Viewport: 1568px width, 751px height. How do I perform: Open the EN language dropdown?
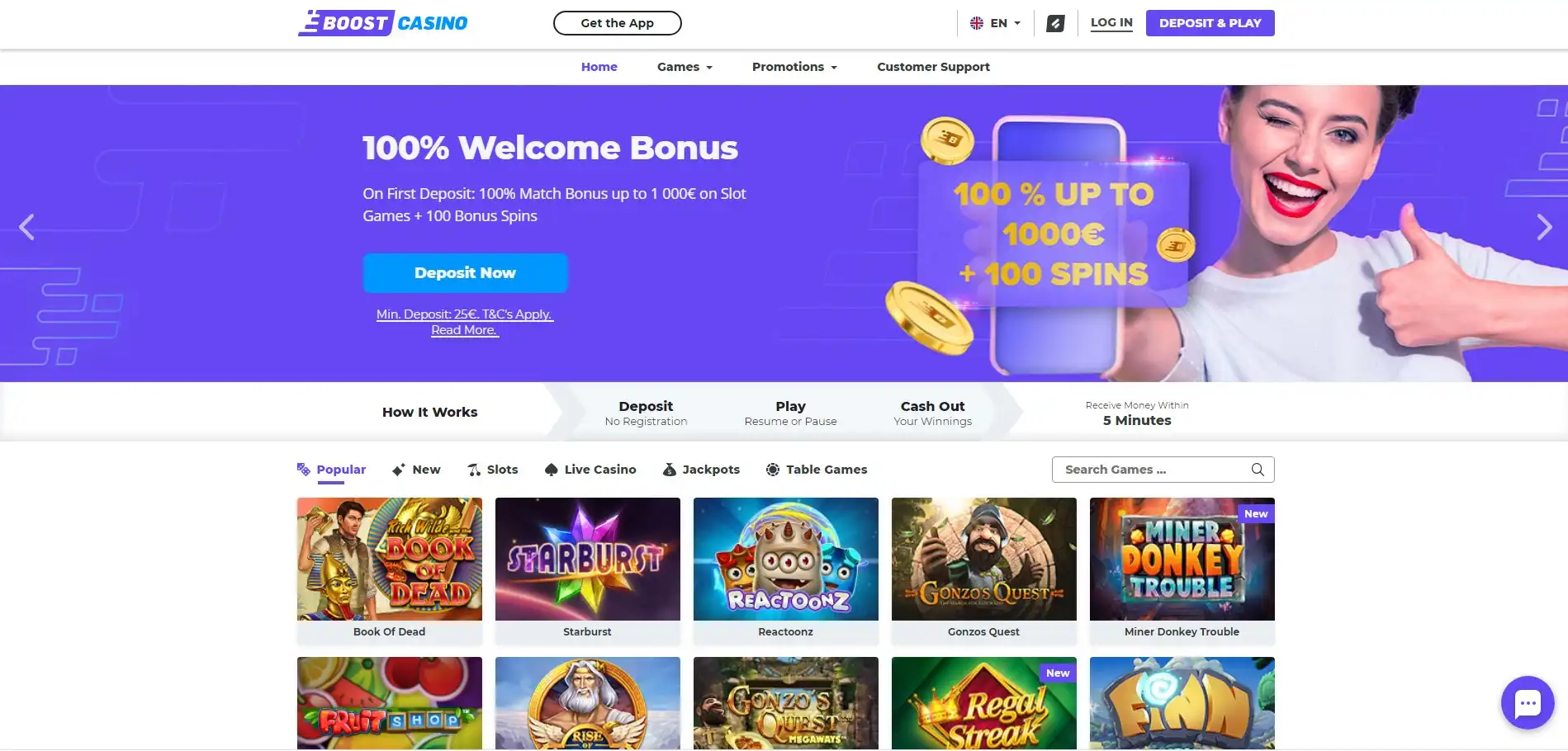point(995,23)
